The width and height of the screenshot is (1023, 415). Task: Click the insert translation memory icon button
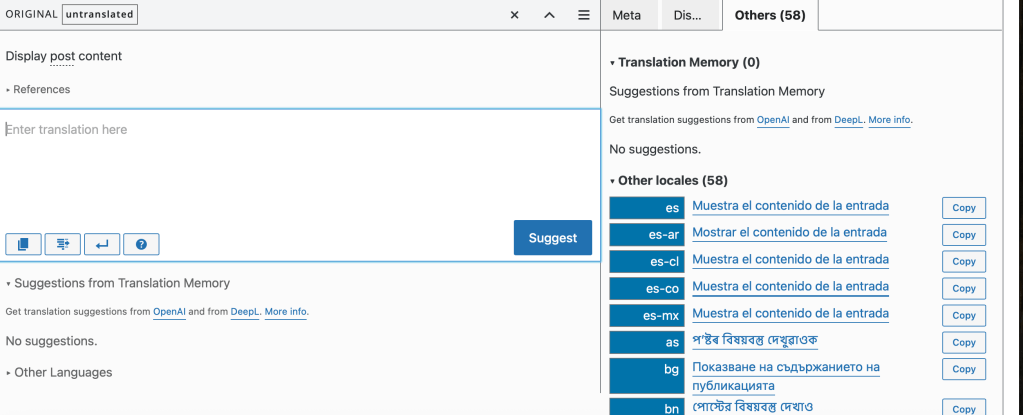tap(63, 244)
